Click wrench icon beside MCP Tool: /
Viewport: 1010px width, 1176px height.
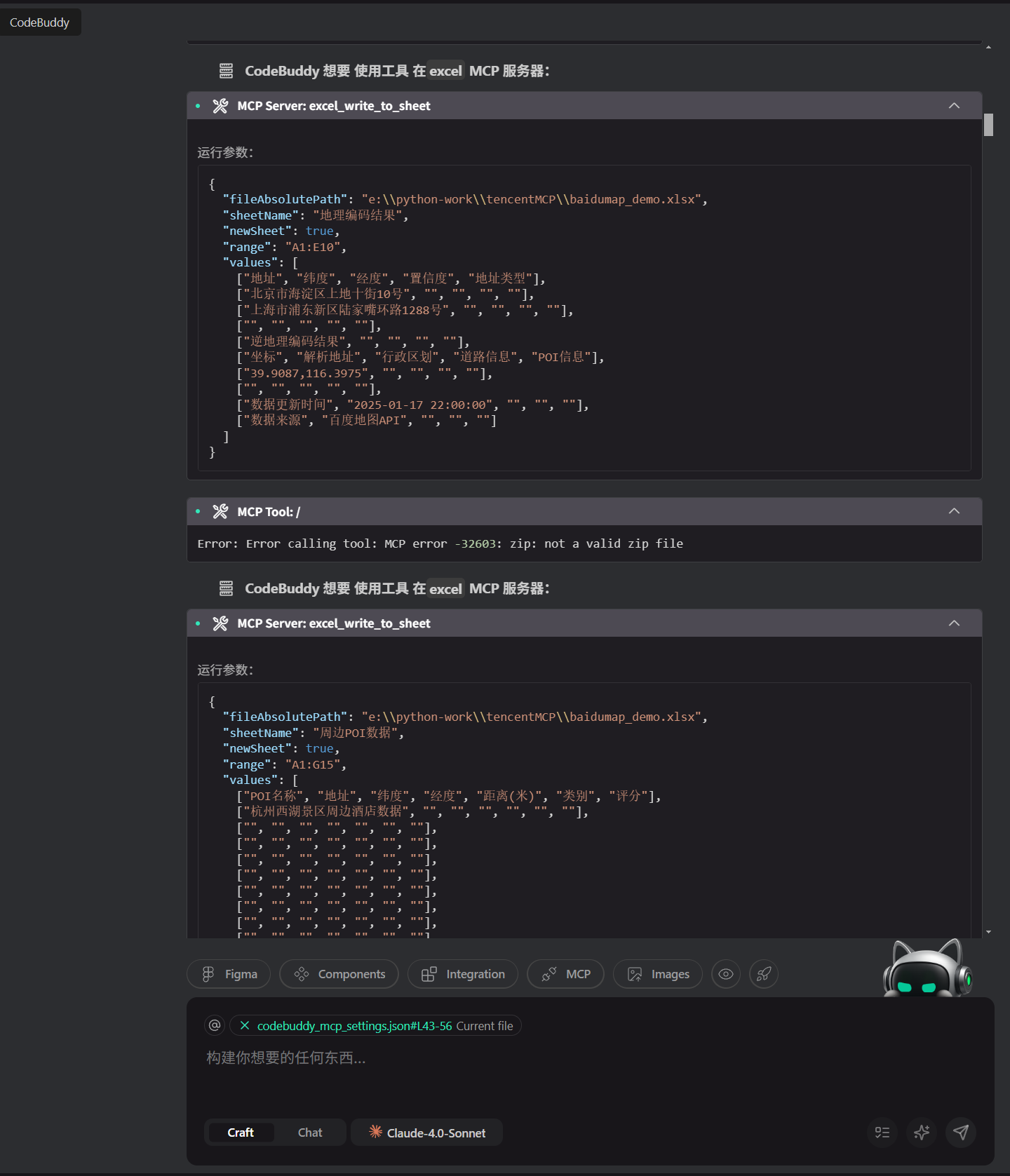pos(220,512)
